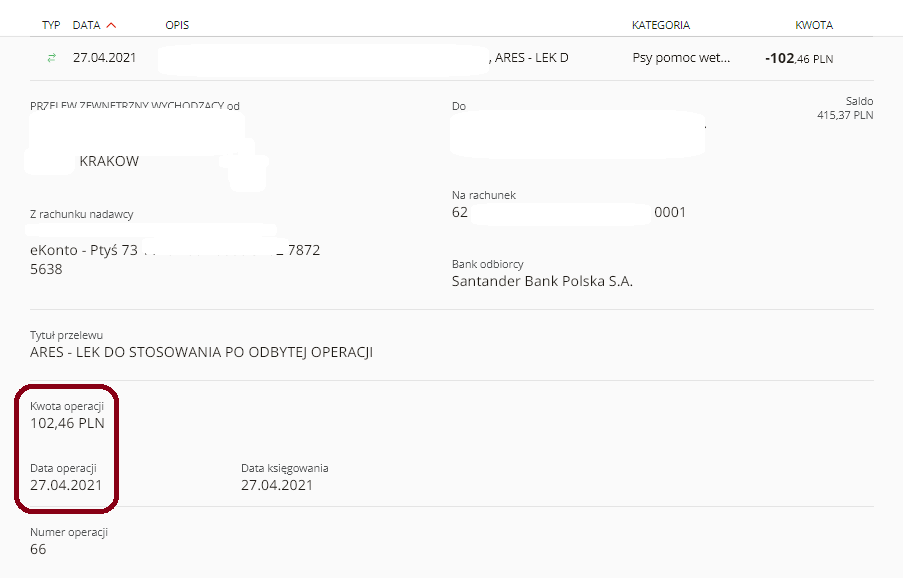This screenshot has height=578, width=903.
Task: Sort by the DATA column header
Action: pos(86,25)
